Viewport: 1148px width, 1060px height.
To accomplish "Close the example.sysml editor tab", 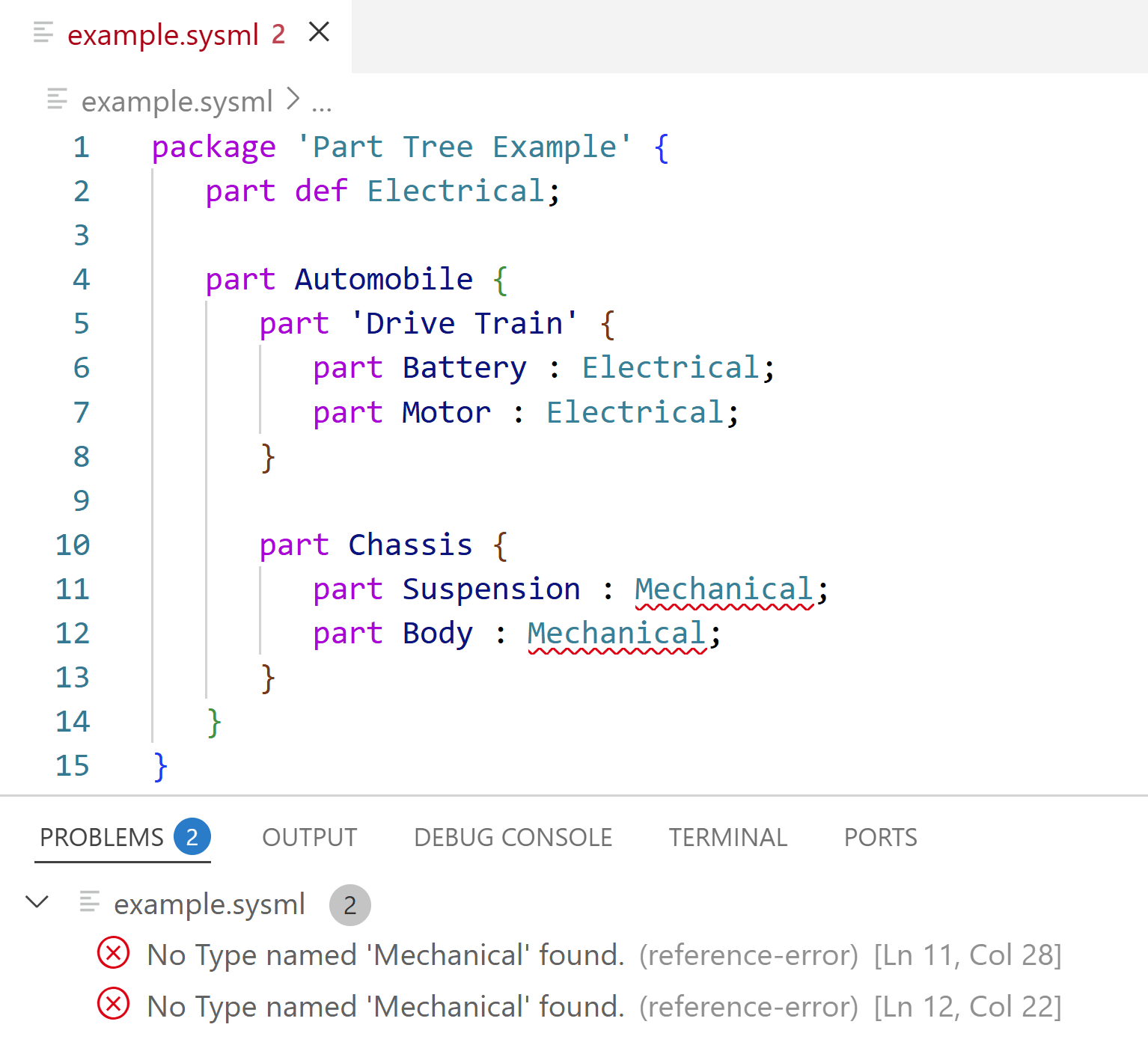I will point(320,33).
